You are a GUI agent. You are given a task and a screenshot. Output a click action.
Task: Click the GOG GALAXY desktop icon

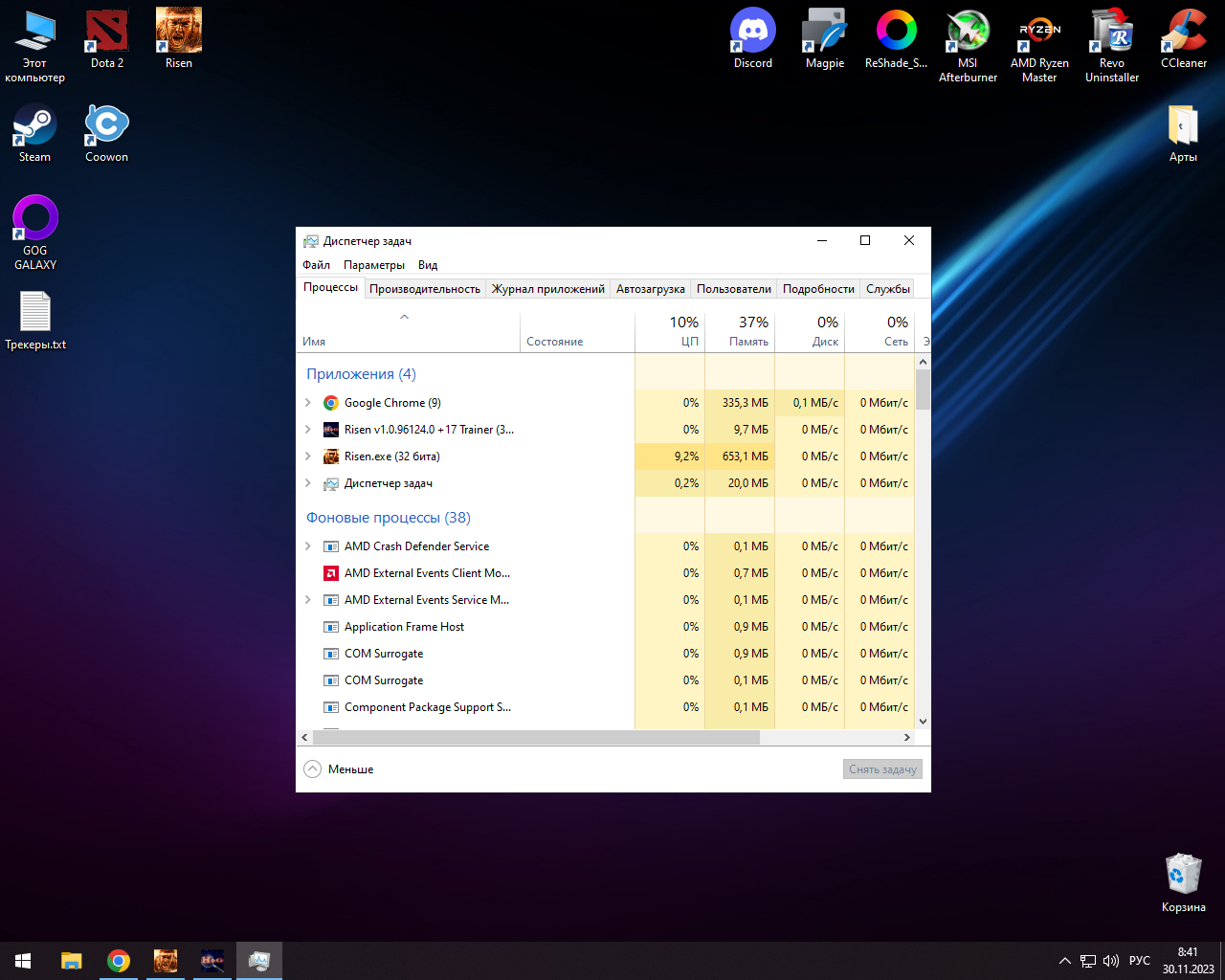35,232
